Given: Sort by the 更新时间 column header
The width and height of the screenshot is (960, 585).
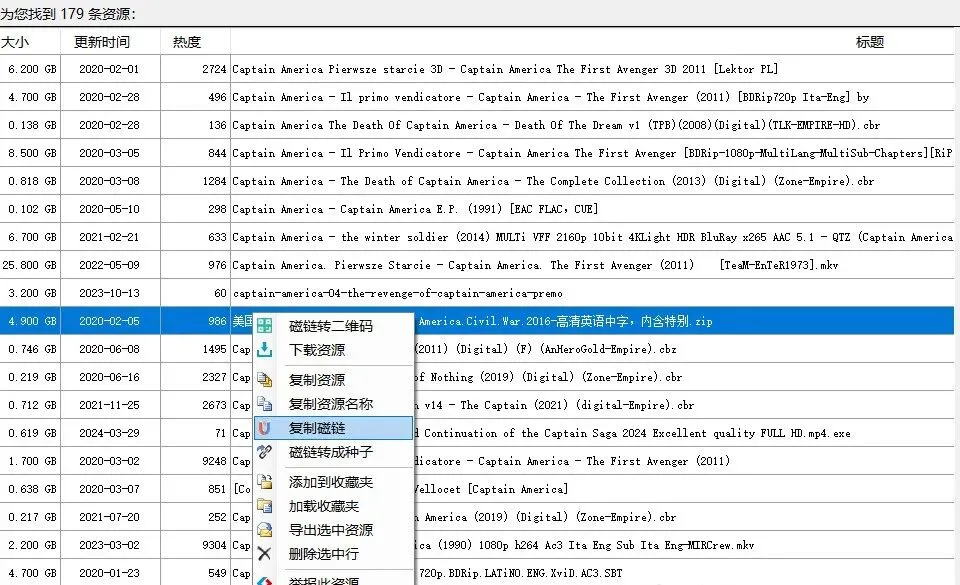Looking at the screenshot, I should tap(110, 42).
